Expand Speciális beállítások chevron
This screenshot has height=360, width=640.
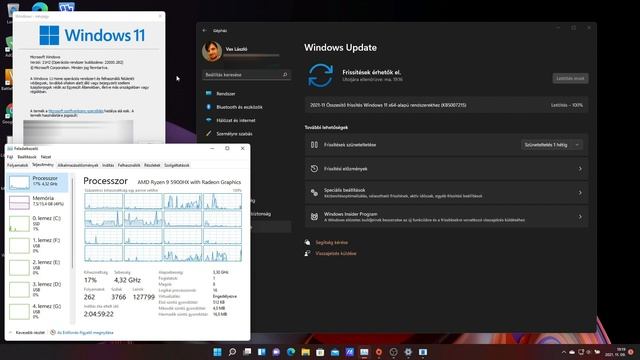(580, 193)
